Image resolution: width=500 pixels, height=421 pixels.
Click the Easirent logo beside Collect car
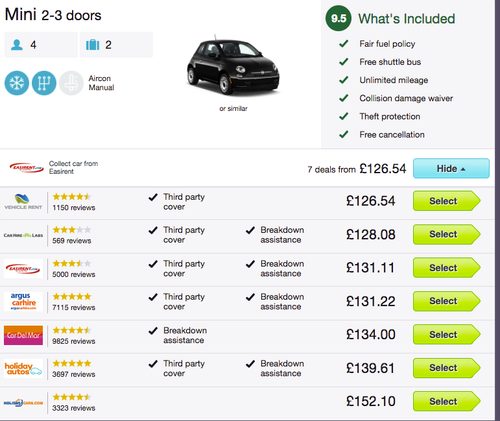27,168
